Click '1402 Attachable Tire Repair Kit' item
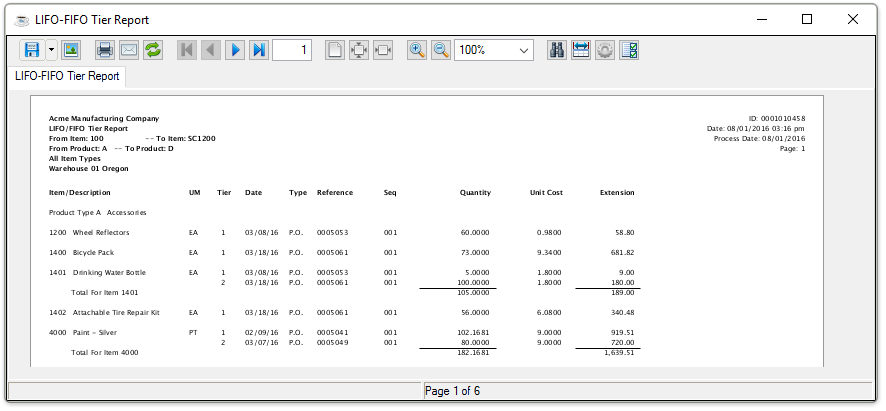The image size is (886, 411). coord(105,313)
